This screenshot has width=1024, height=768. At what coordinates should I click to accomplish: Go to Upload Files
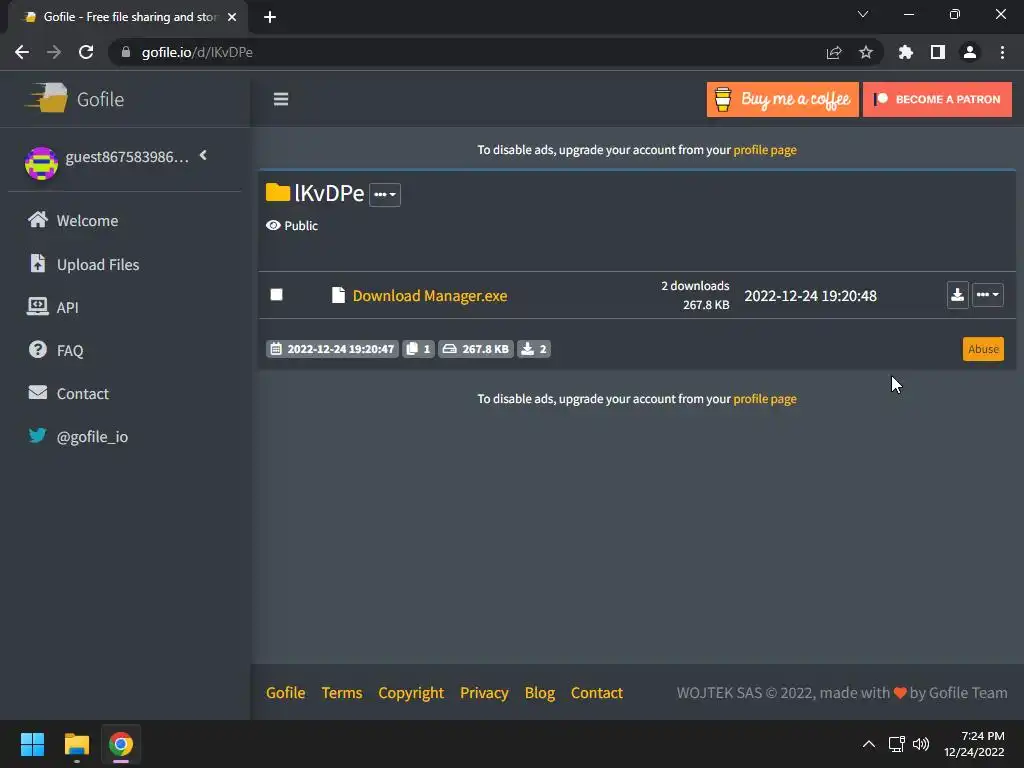tap(84, 264)
